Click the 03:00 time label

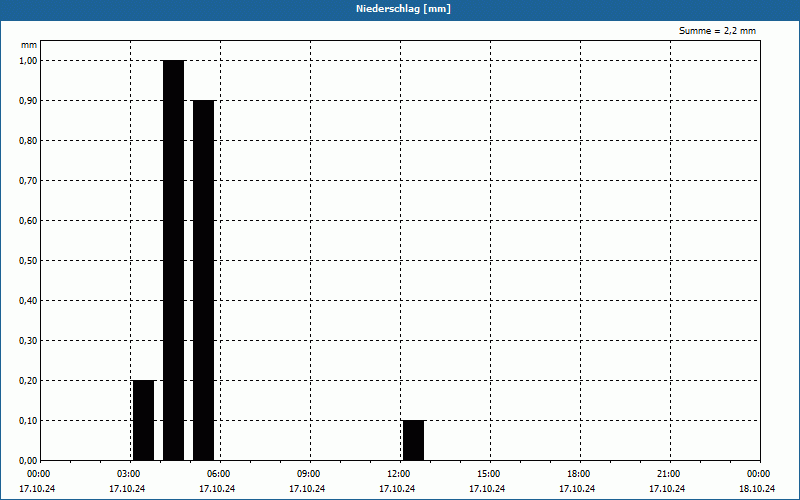point(129,474)
